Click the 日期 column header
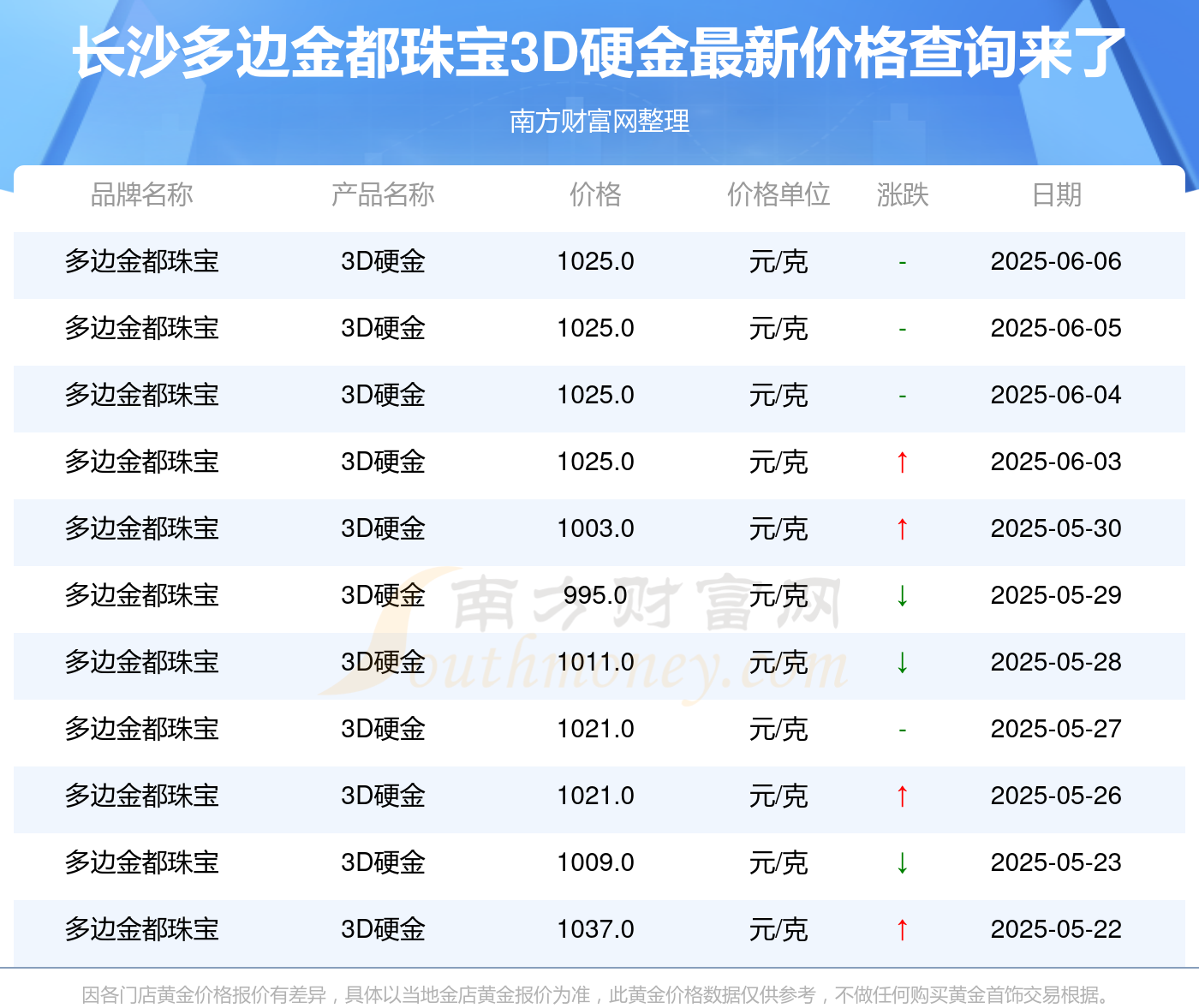This screenshot has width=1199, height=1008. tap(1056, 194)
